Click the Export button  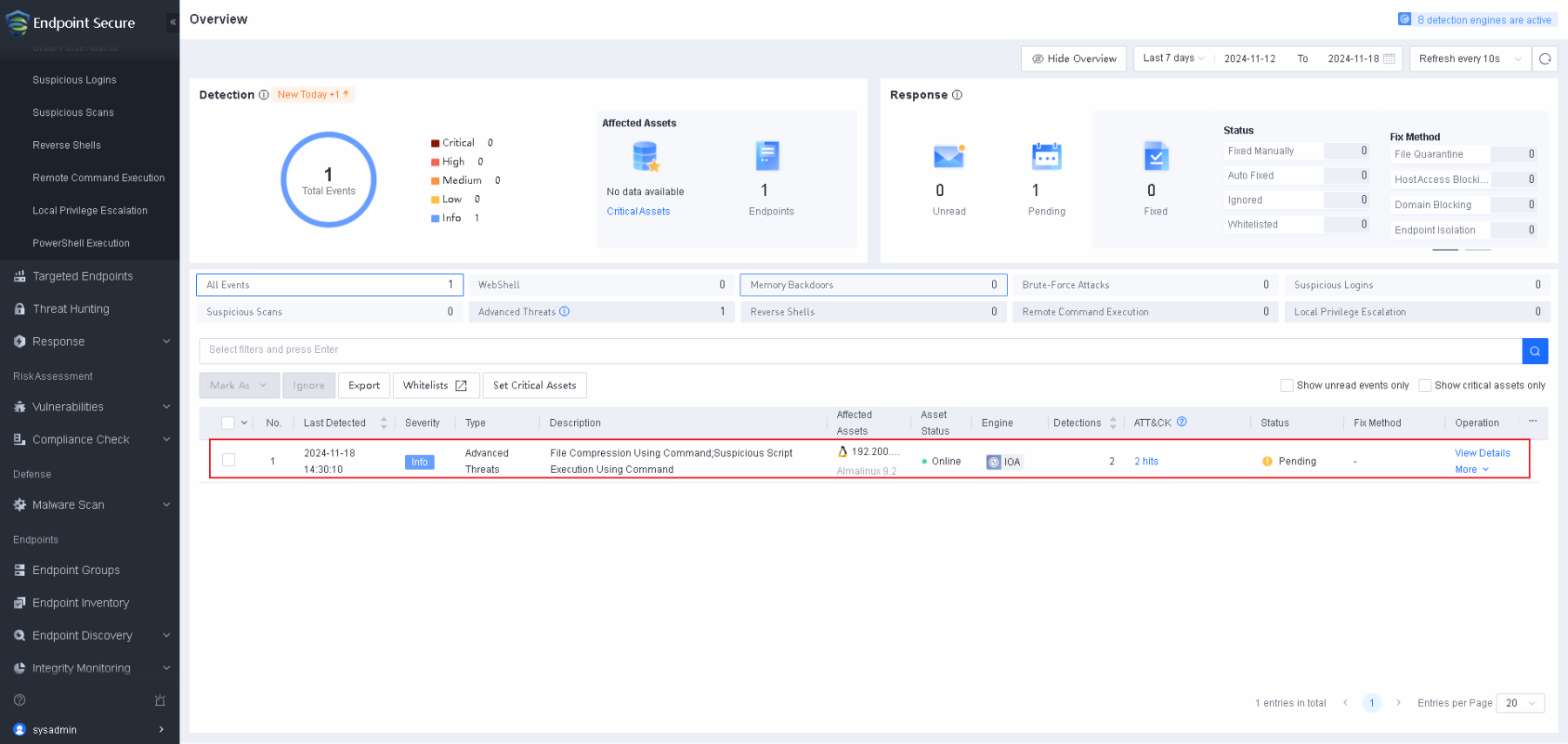click(x=364, y=385)
